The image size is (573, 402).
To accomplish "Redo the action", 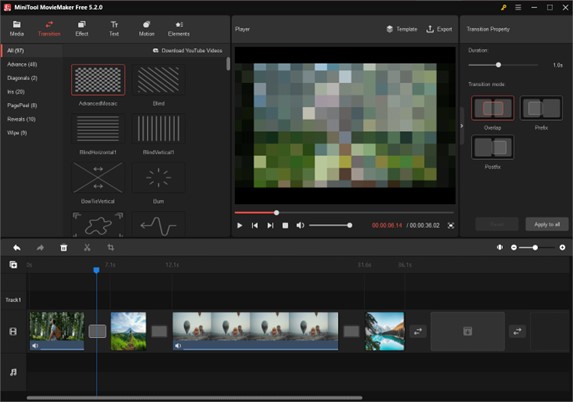I will coord(40,248).
